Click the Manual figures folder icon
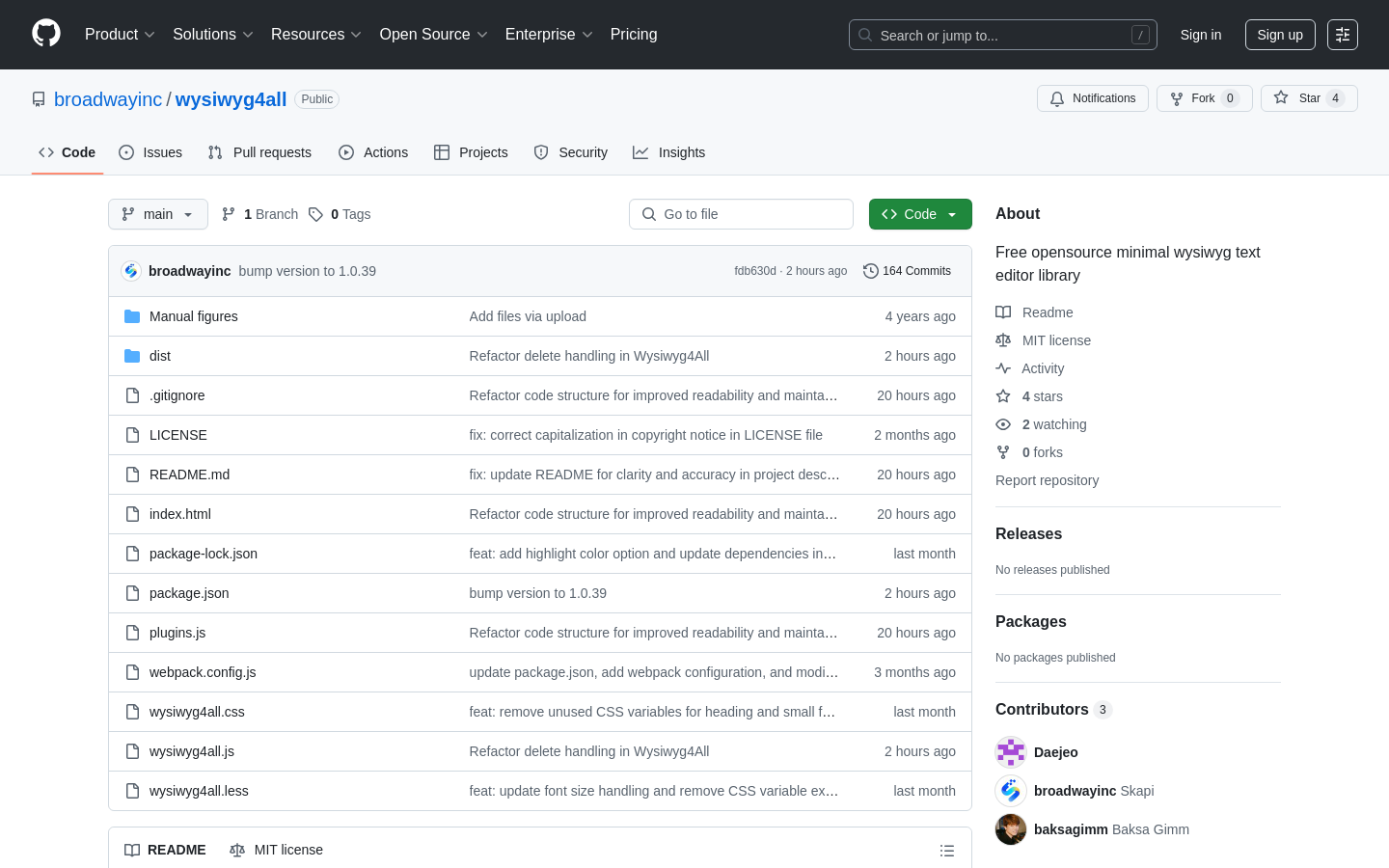 click(132, 316)
